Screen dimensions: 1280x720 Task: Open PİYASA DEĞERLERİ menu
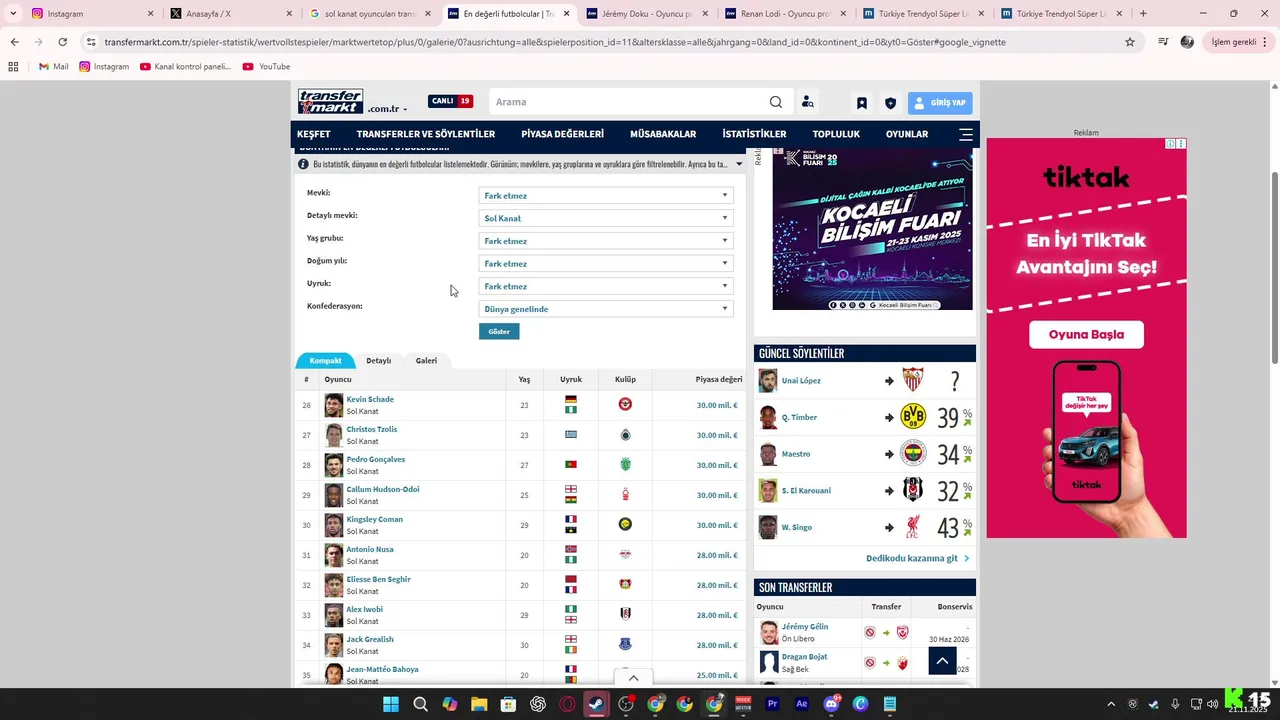click(x=562, y=134)
